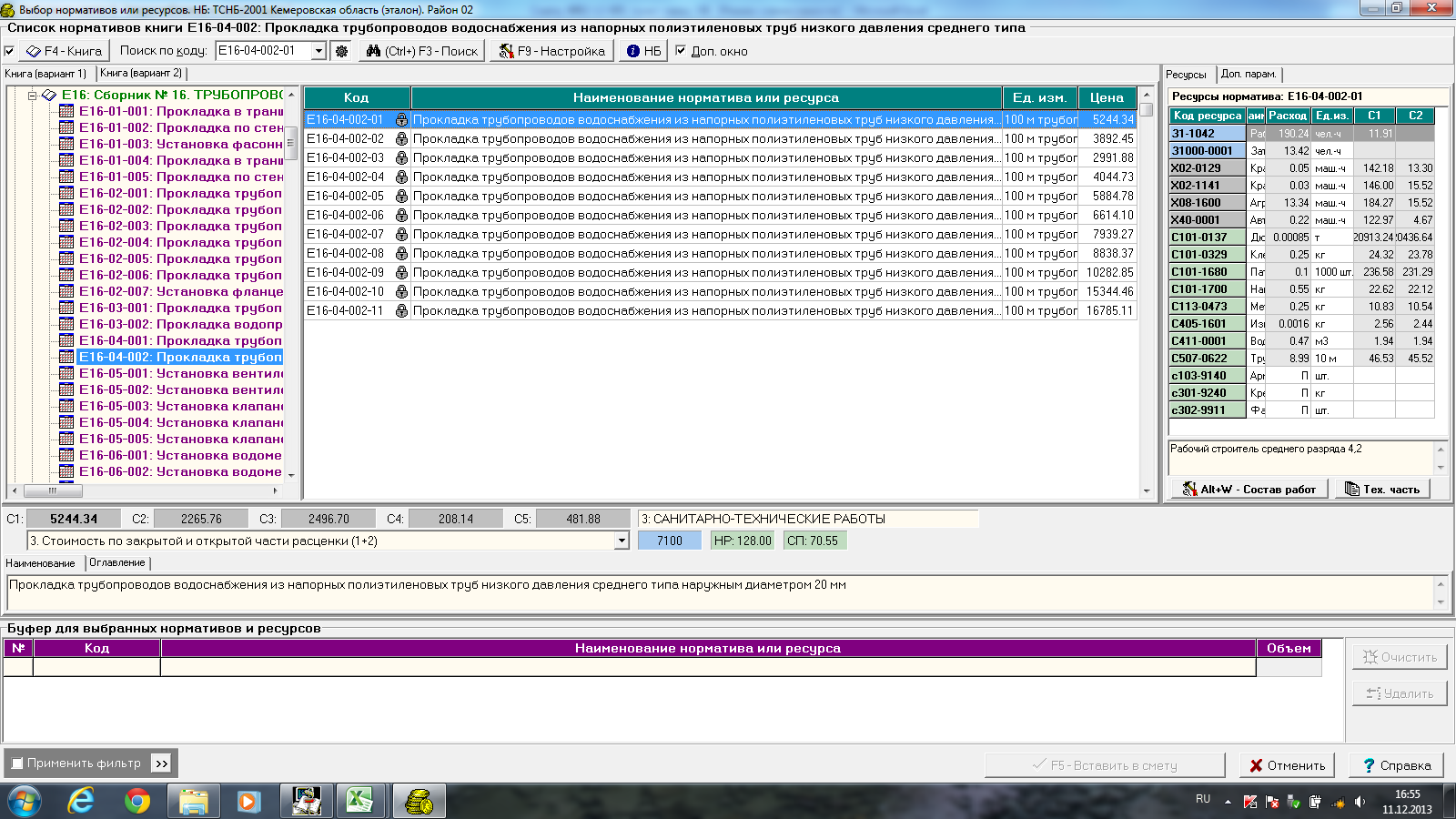Click the code search field E16-04-002-01
This screenshot has height=819, width=1456.
[264, 51]
